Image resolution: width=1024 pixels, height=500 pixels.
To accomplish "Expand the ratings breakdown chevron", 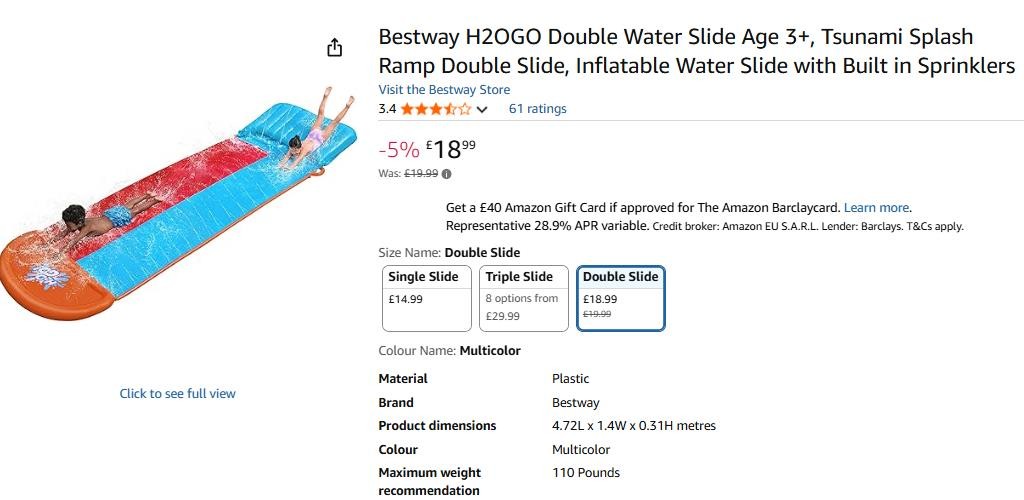I will point(482,110).
